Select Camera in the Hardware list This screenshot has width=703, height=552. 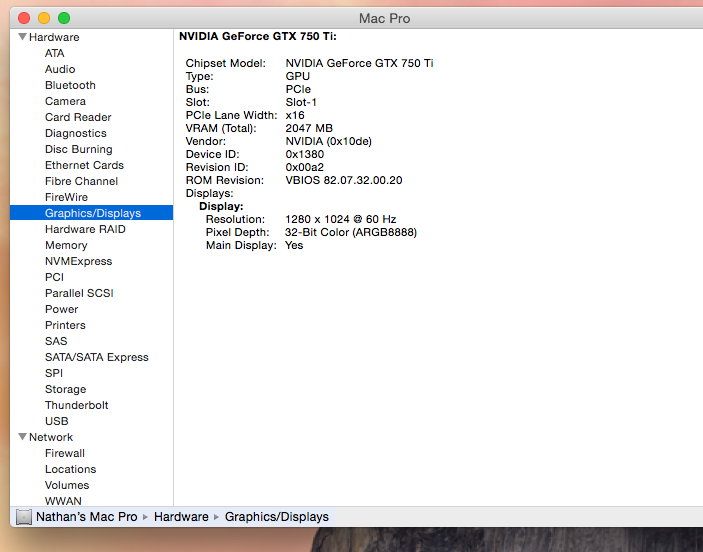coord(65,101)
